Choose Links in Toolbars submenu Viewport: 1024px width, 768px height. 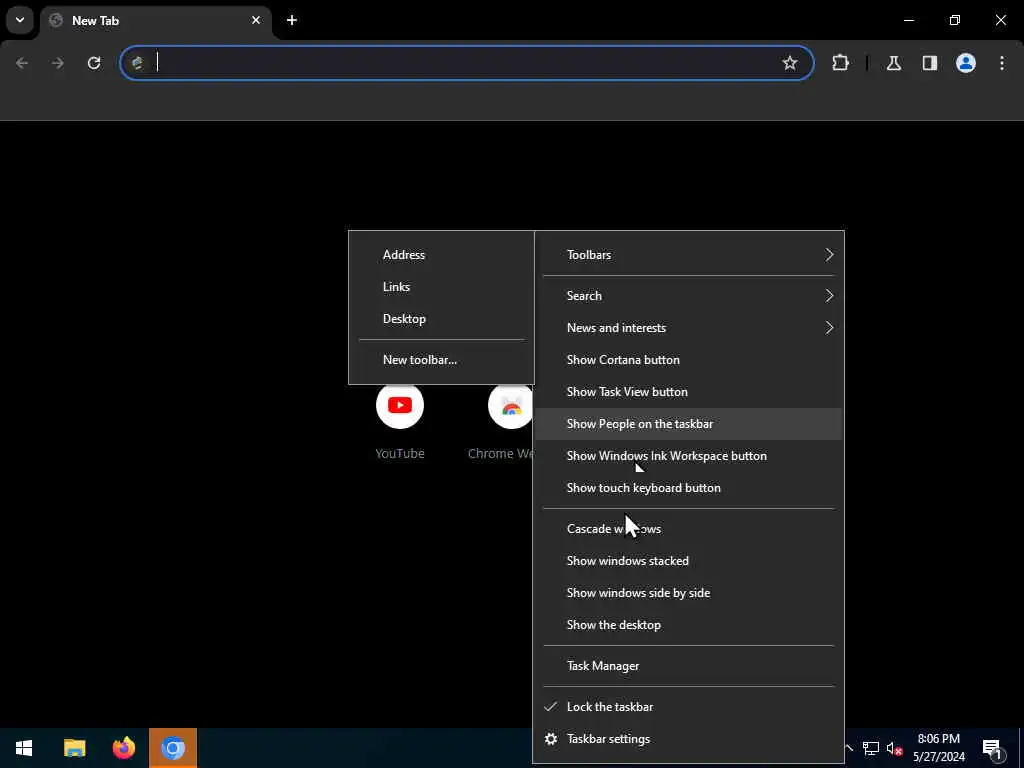[x=441, y=287]
